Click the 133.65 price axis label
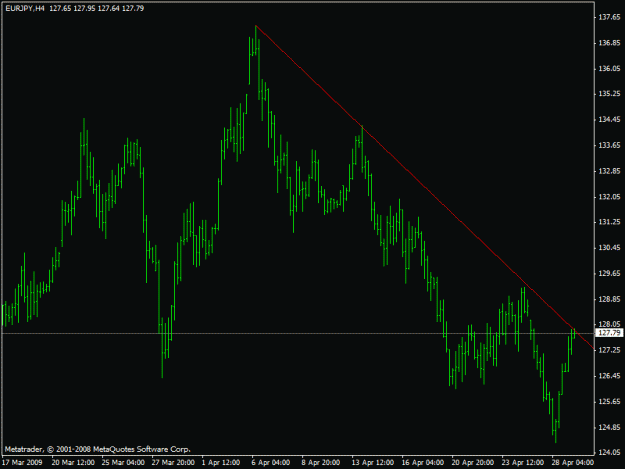 (609, 145)
